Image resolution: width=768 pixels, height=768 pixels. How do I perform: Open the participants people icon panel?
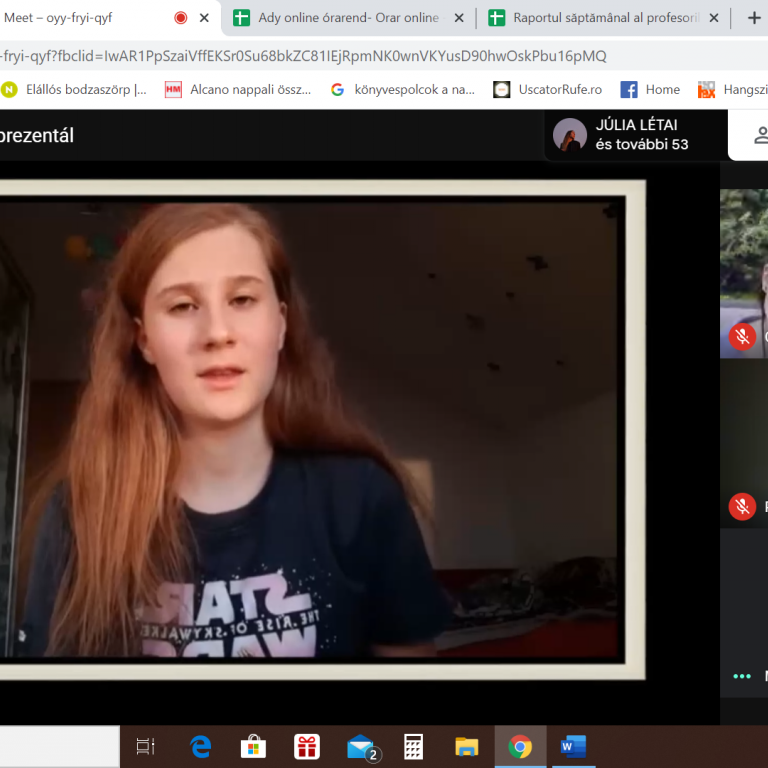[x=759, y=135]
